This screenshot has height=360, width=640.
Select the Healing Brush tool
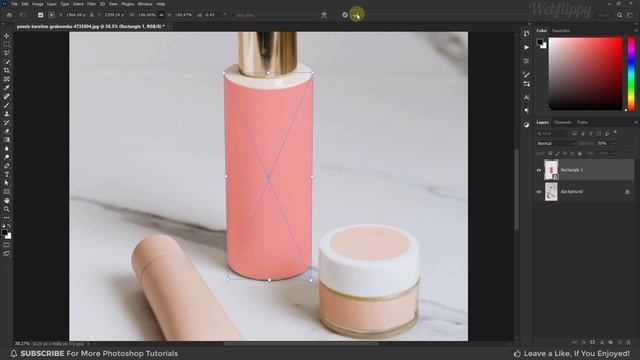coord(7,96)
